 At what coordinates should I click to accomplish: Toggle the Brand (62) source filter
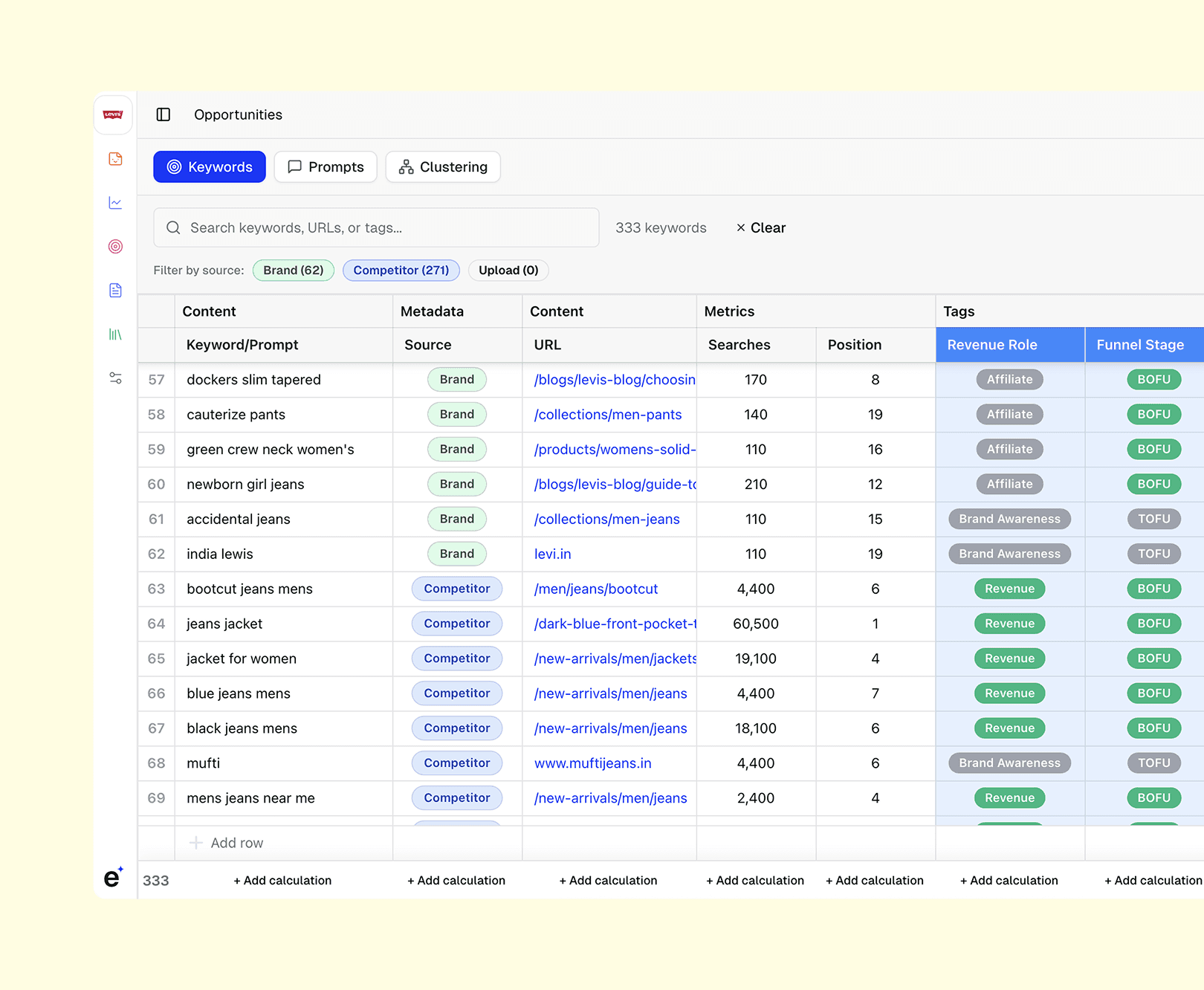[294, 271]
